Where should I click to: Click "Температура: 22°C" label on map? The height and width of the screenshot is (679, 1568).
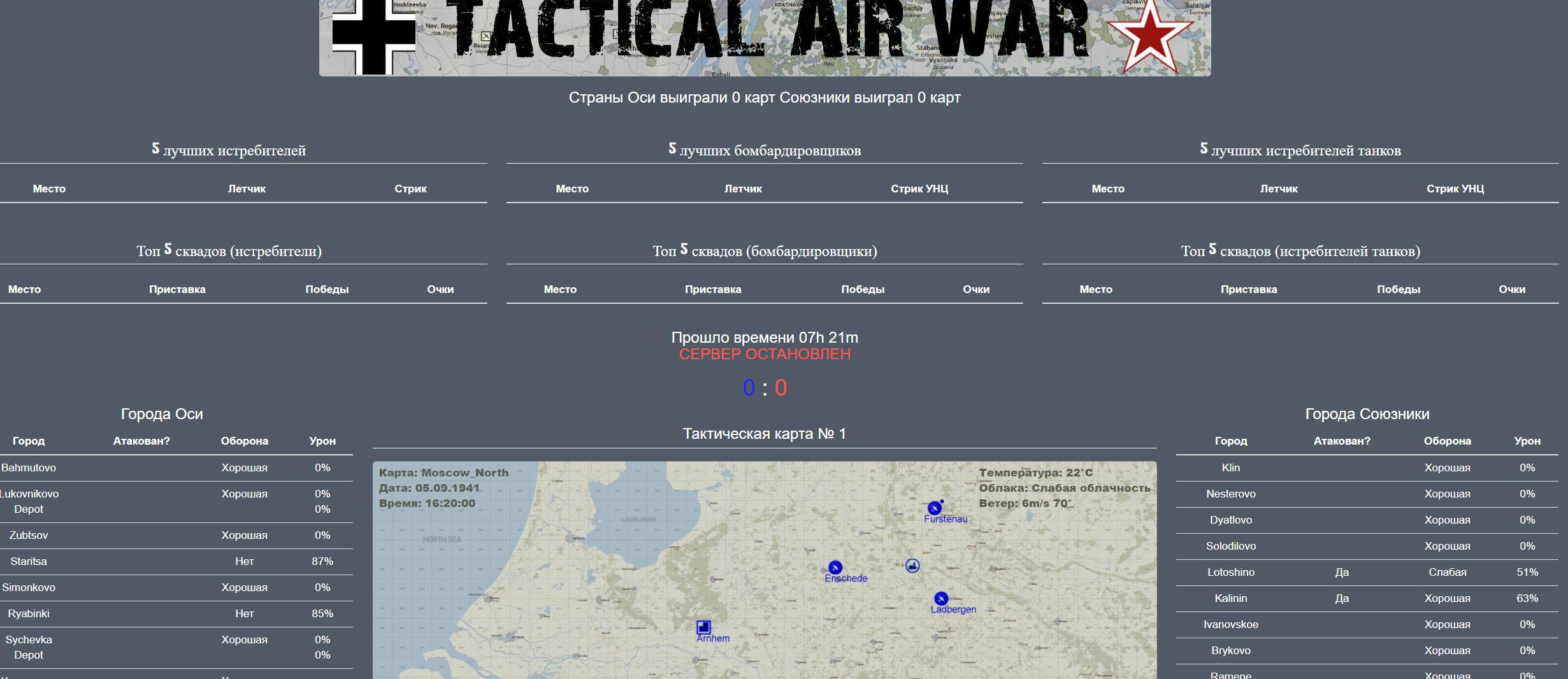(x=1036, y=473)
